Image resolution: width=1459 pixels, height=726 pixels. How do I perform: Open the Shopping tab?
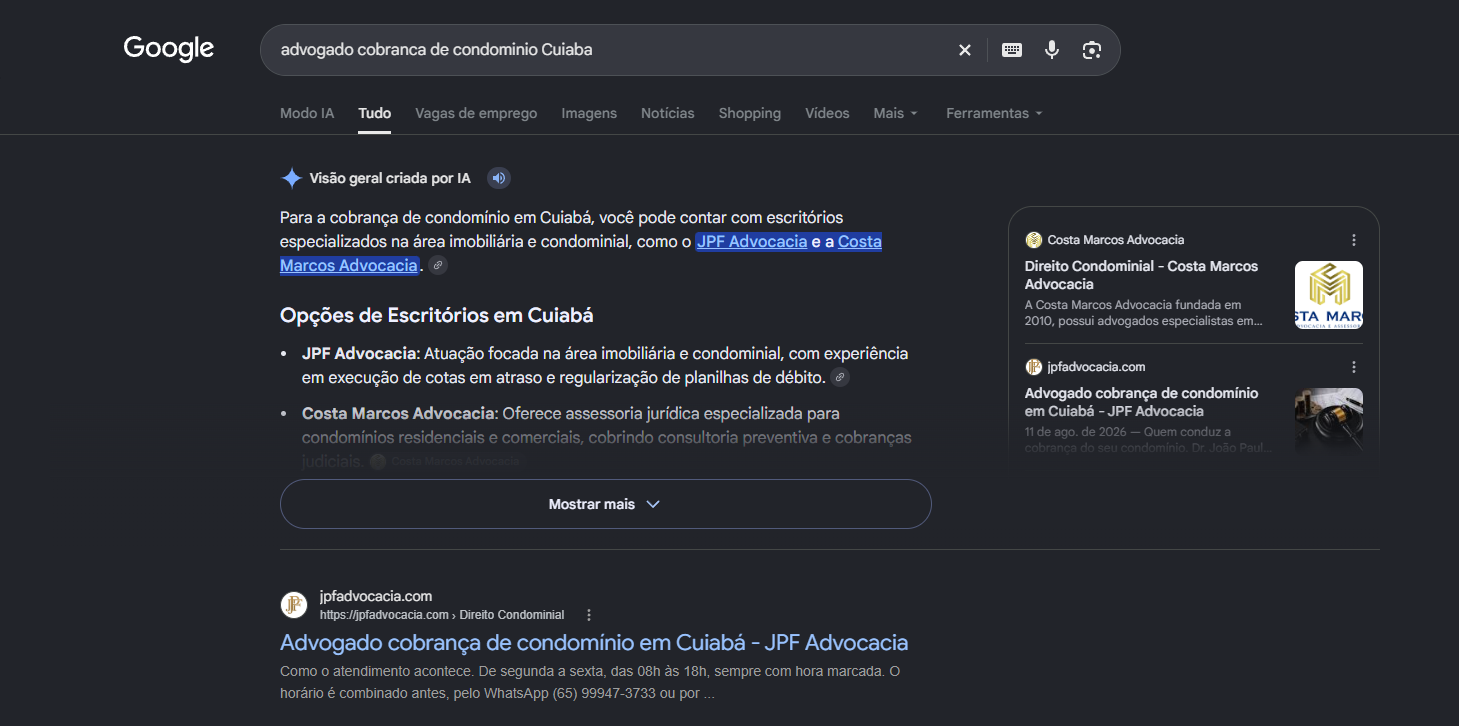click(750, 113)
